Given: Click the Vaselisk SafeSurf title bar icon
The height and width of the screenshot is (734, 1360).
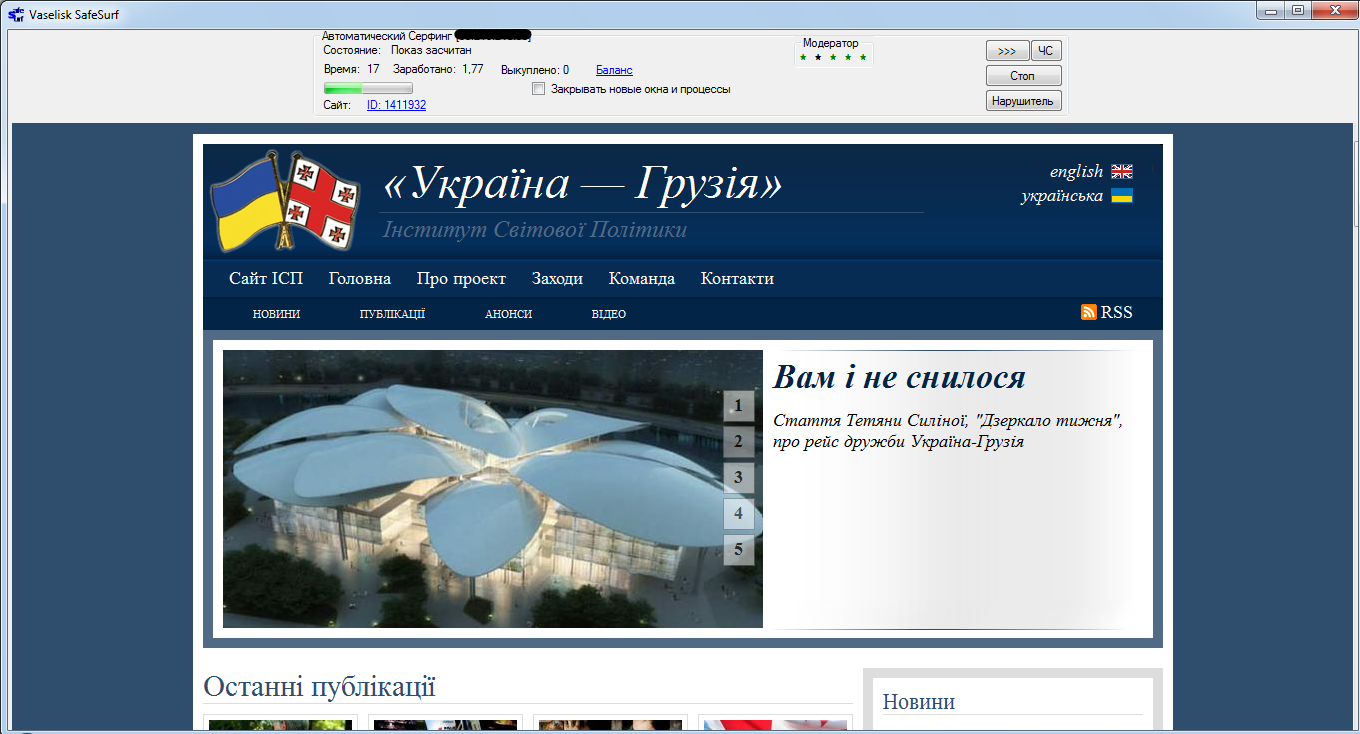Looking at the screenshot, I should click(16, 15).
